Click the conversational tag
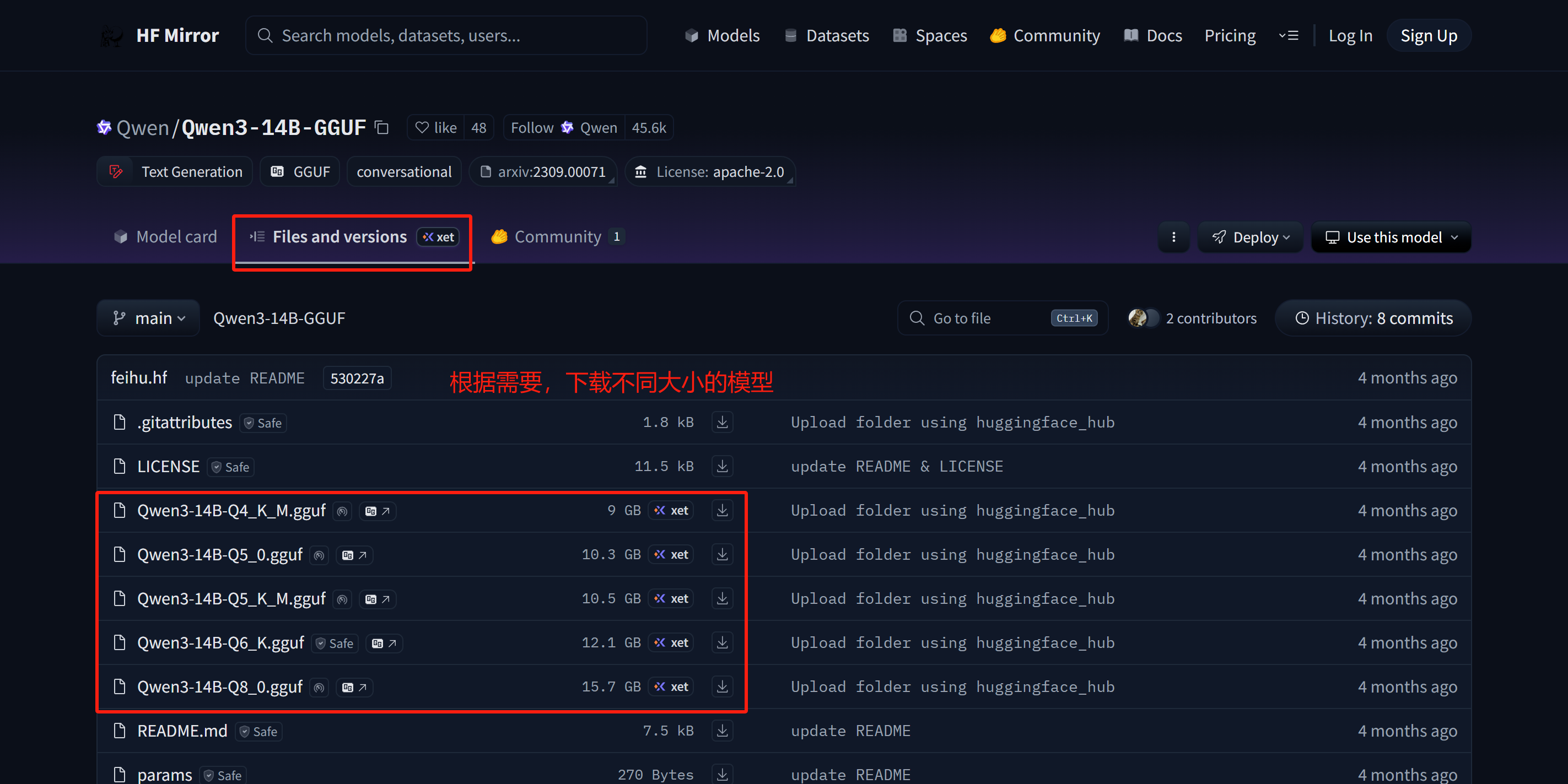The image size is (1568, 784). point(404,172)
